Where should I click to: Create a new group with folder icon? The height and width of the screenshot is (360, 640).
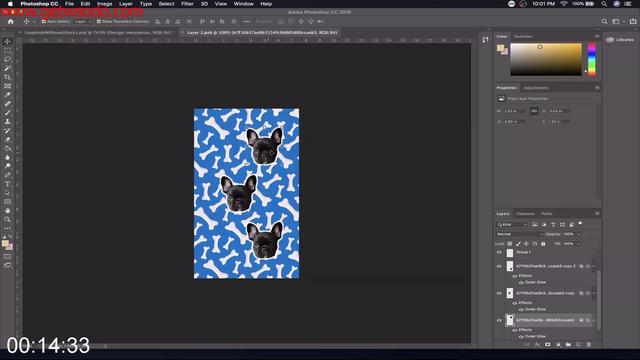click(x=568, y=345)
